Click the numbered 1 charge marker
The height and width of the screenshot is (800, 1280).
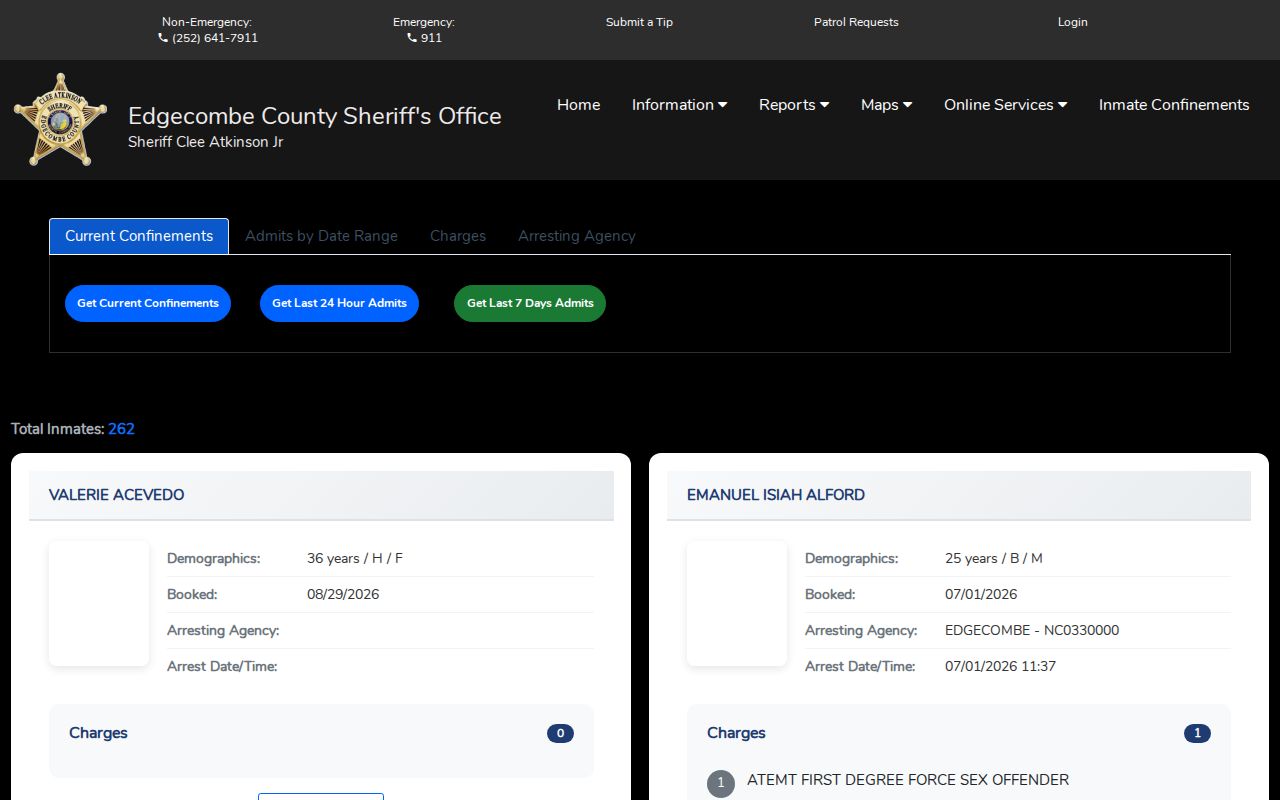click(721, 783)
